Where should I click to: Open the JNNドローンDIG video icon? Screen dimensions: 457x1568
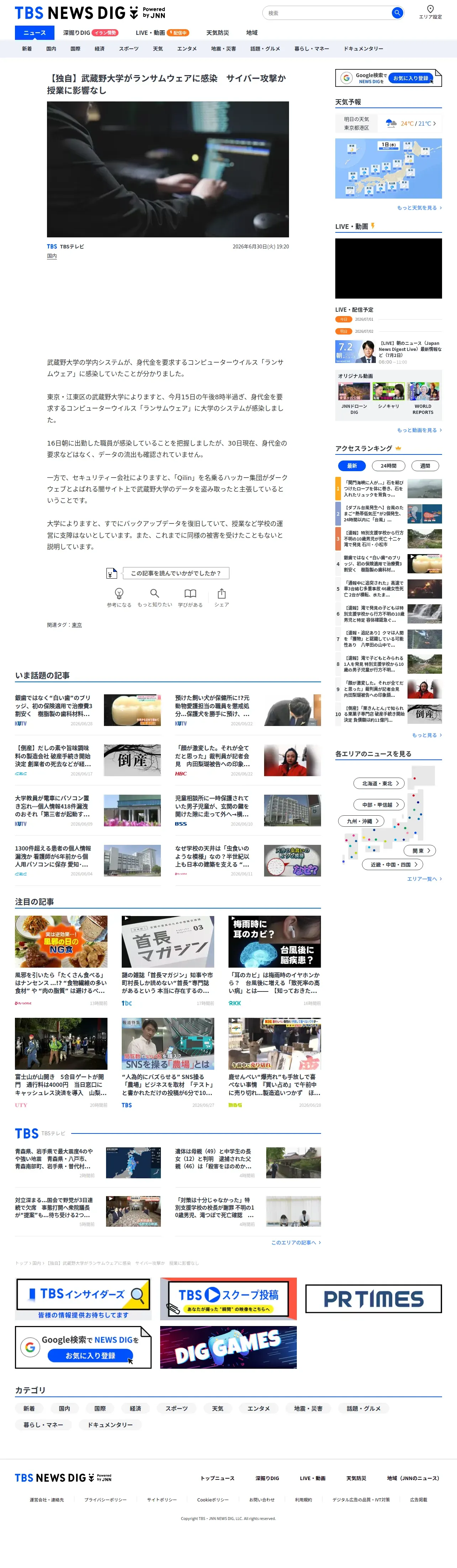pos(354,391)
